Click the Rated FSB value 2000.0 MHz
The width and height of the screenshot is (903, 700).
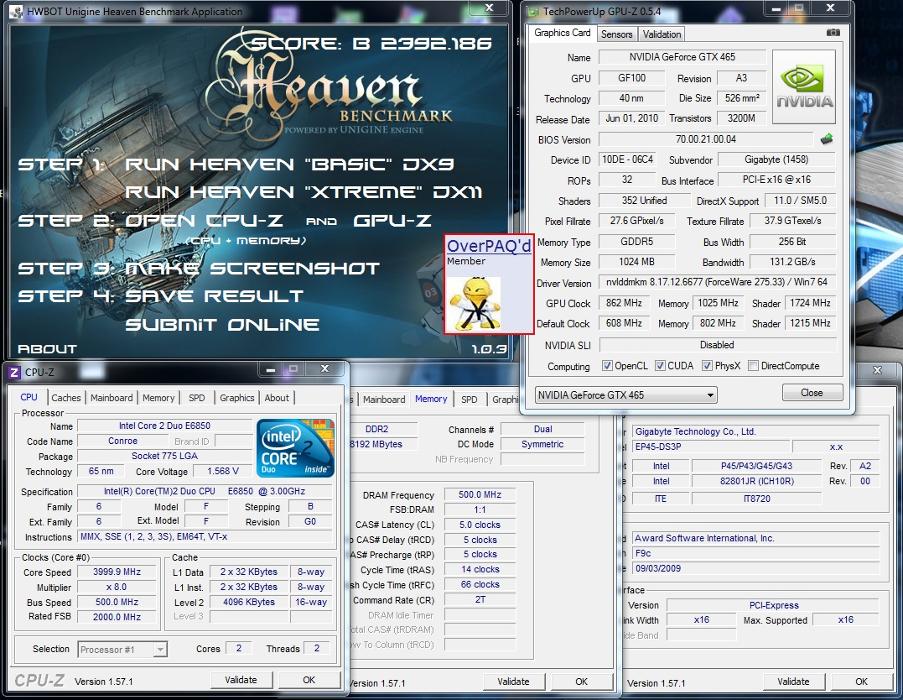coord(117,617)
